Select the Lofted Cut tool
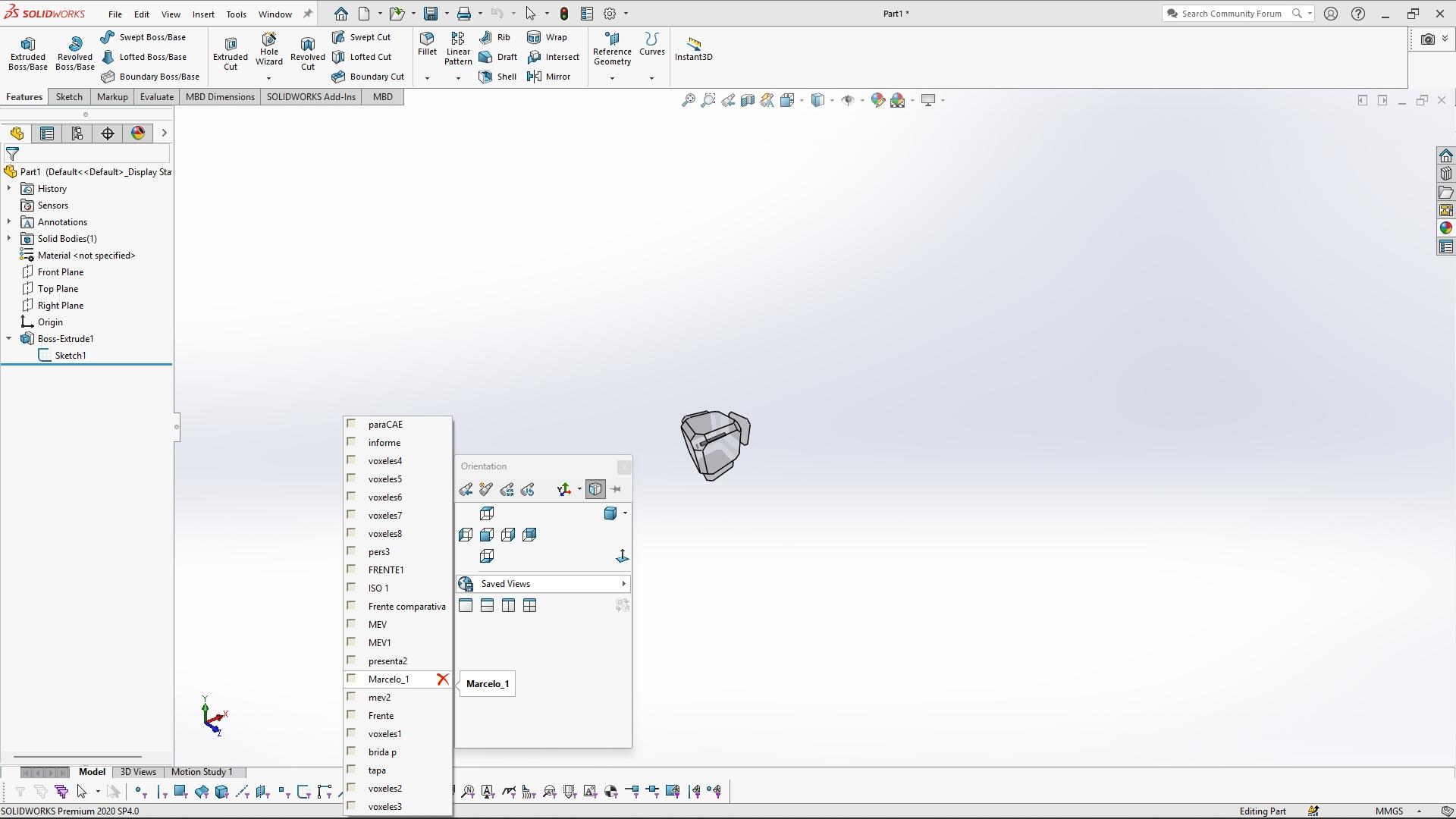The height and width of the screenshot is (819, 1456). click(x=362, y=57)
